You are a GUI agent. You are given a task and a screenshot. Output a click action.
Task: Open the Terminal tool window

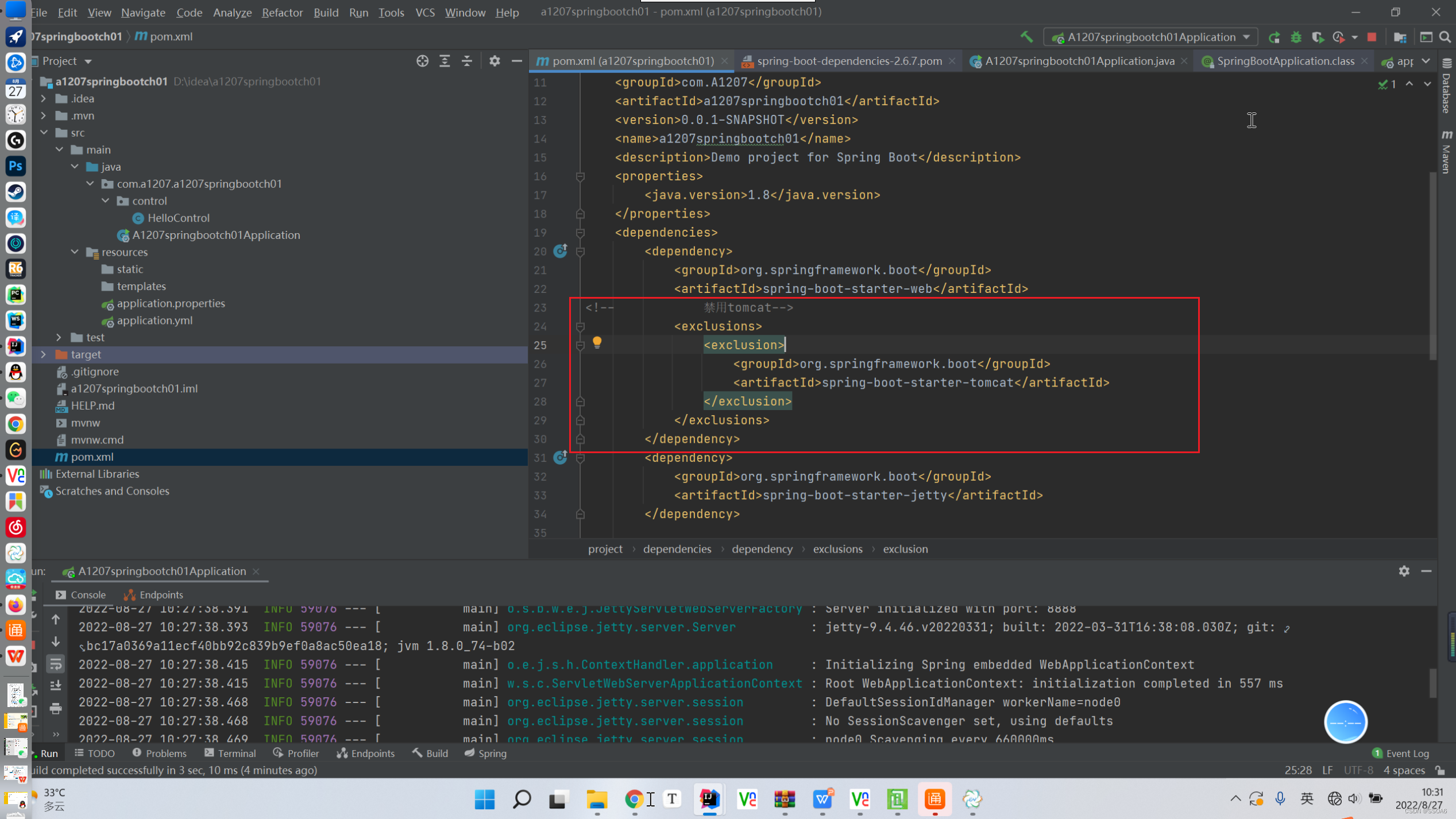(230, 753)
